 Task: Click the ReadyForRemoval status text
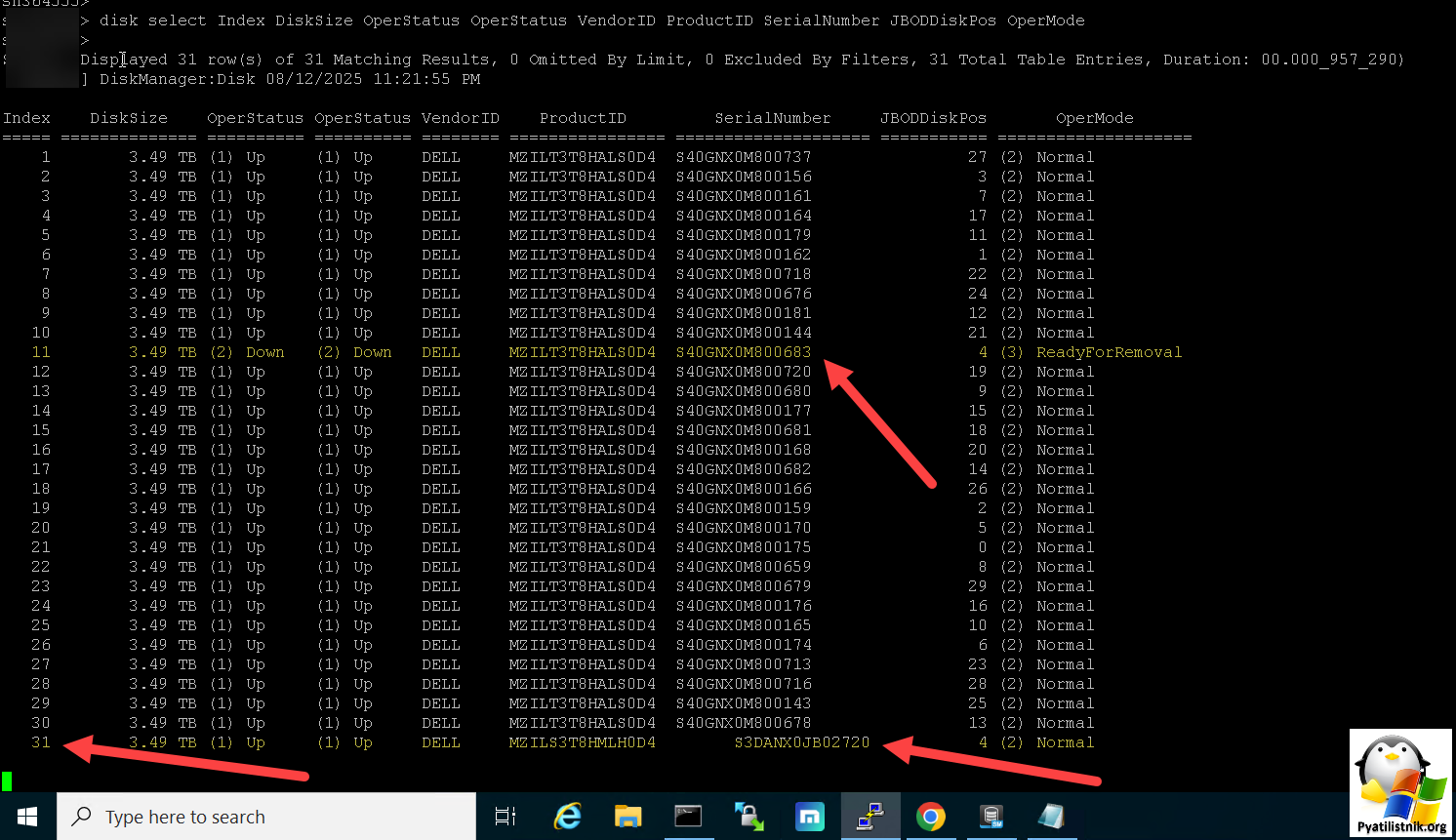[x=1110, y=352]
